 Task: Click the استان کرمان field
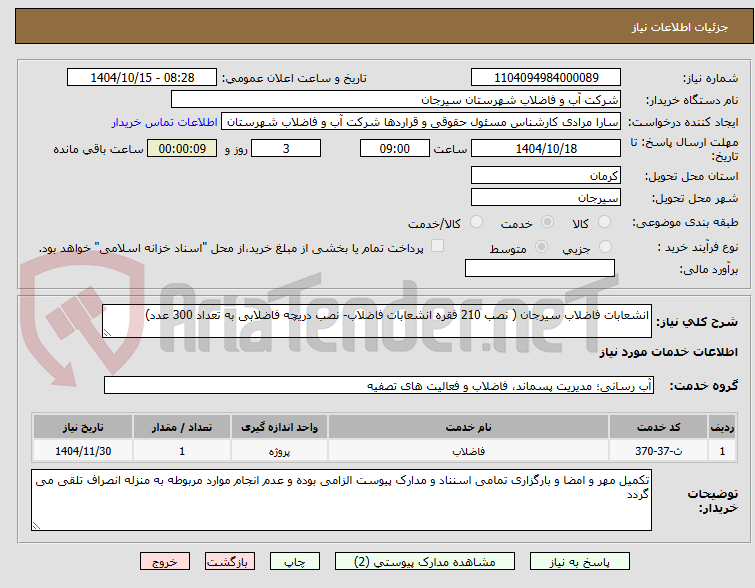tap(546, 175)
